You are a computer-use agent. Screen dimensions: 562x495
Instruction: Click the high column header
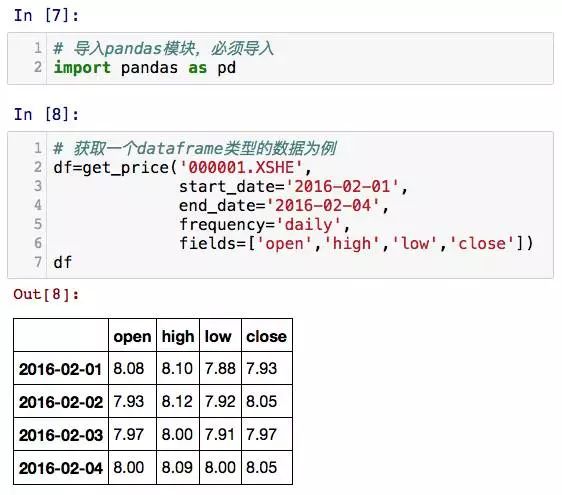coord(178,335)
